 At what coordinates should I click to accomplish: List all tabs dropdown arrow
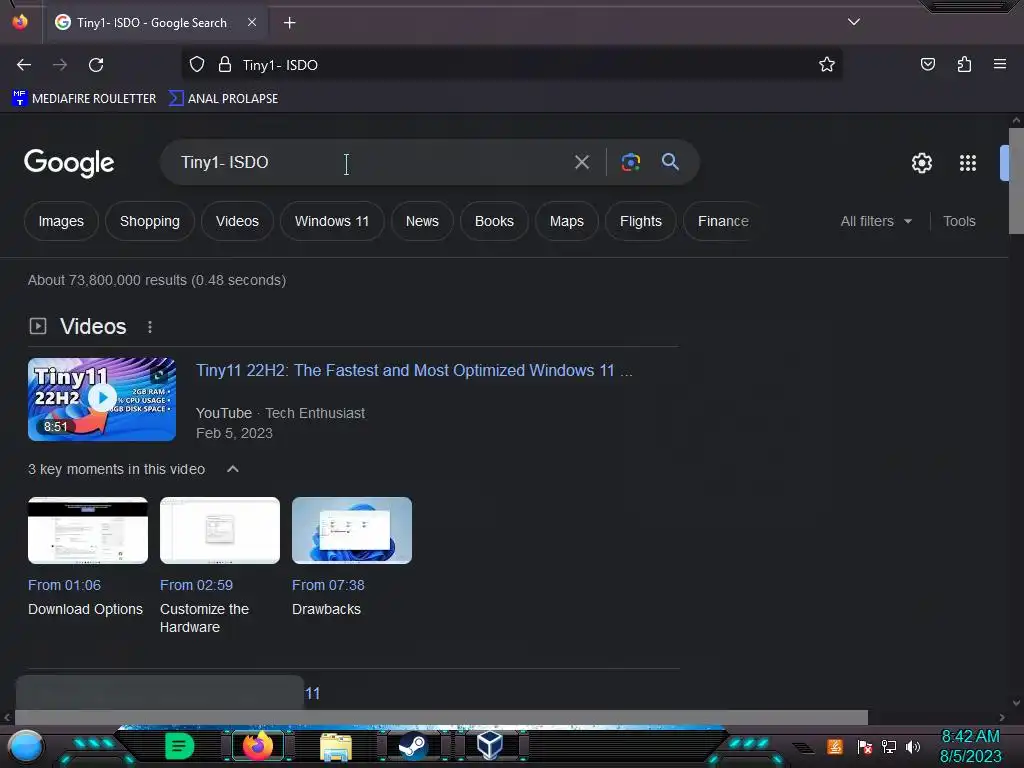point(854,22)
